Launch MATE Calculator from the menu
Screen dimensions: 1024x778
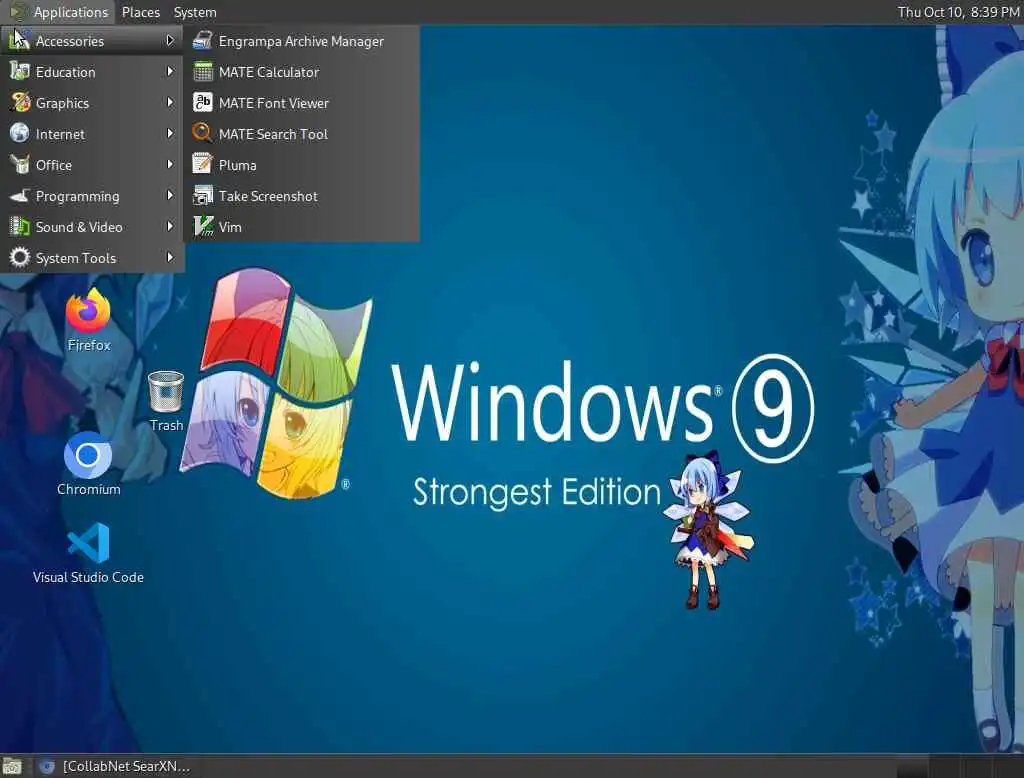point(302,72)
